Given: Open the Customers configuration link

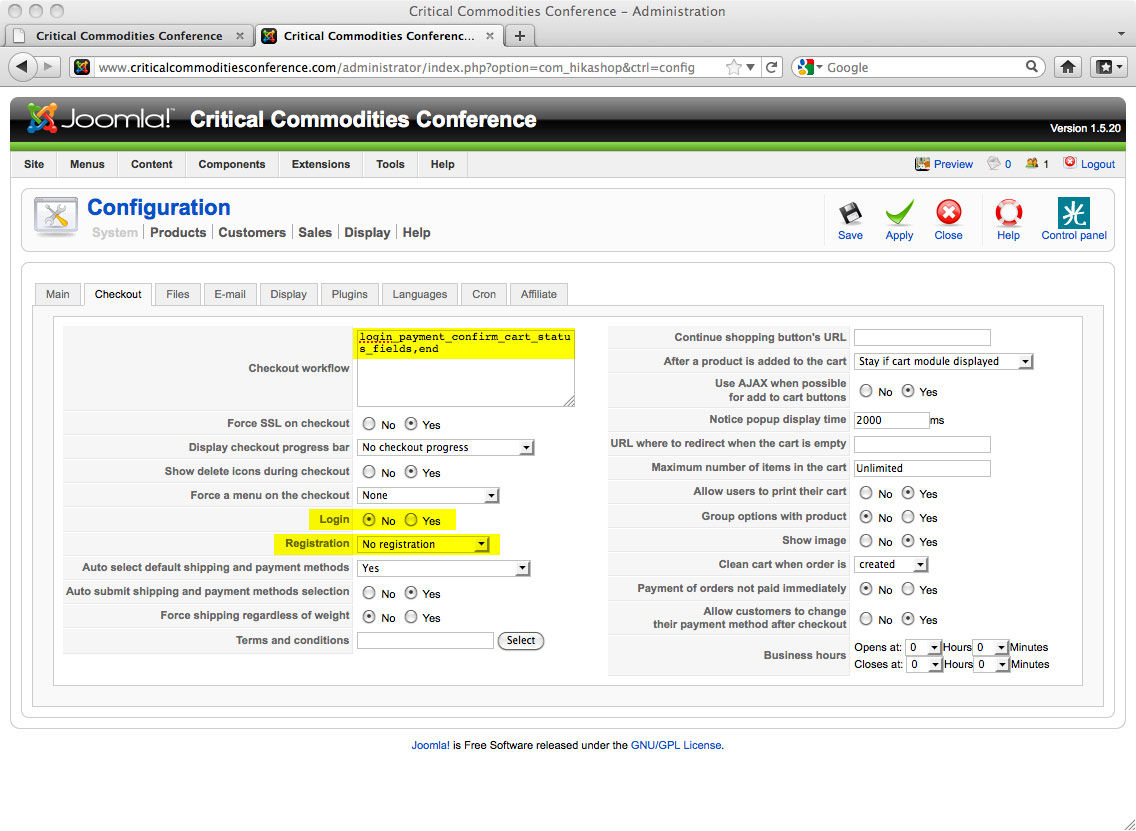Looking at the screenshot, I should [252, 233].
